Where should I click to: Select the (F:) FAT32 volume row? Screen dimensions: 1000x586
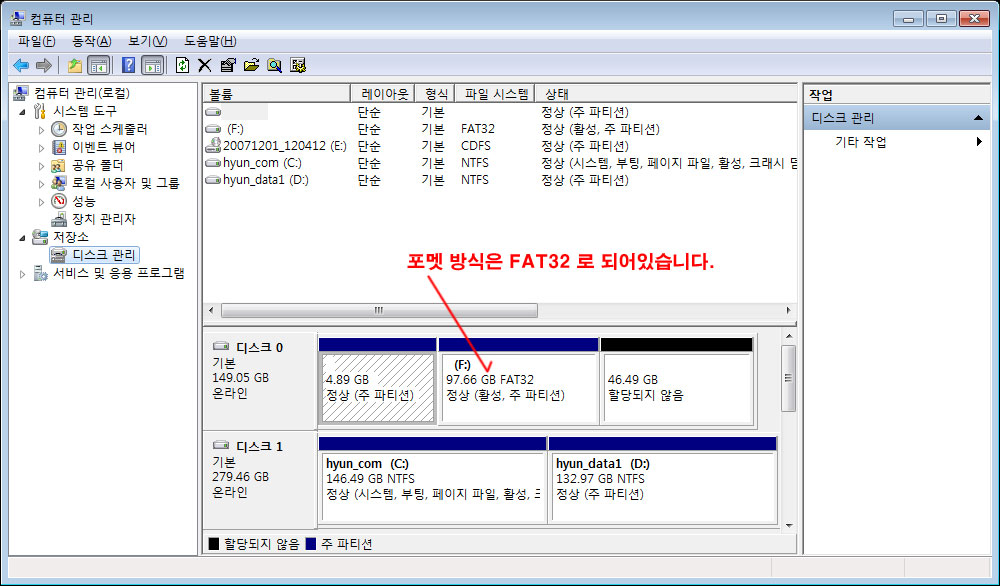501,129
